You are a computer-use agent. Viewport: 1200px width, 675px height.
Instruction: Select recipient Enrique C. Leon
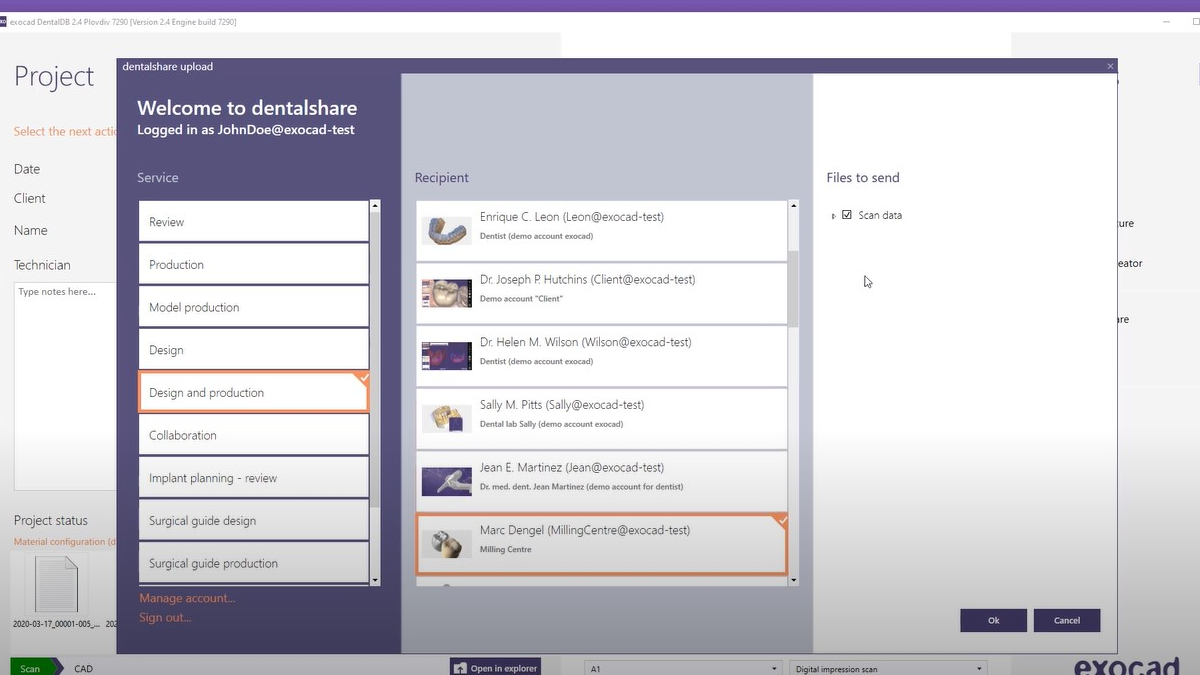click(602, 229)
